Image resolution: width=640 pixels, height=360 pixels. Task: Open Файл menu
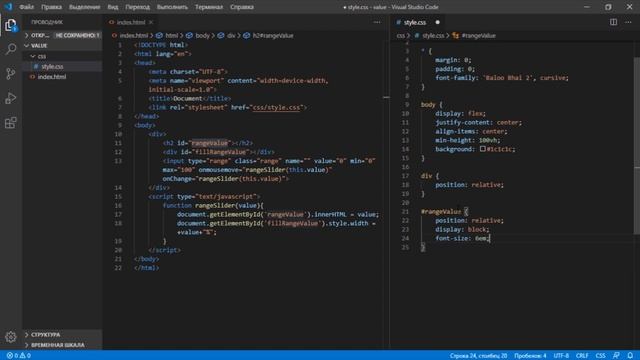tap(27, 7)
